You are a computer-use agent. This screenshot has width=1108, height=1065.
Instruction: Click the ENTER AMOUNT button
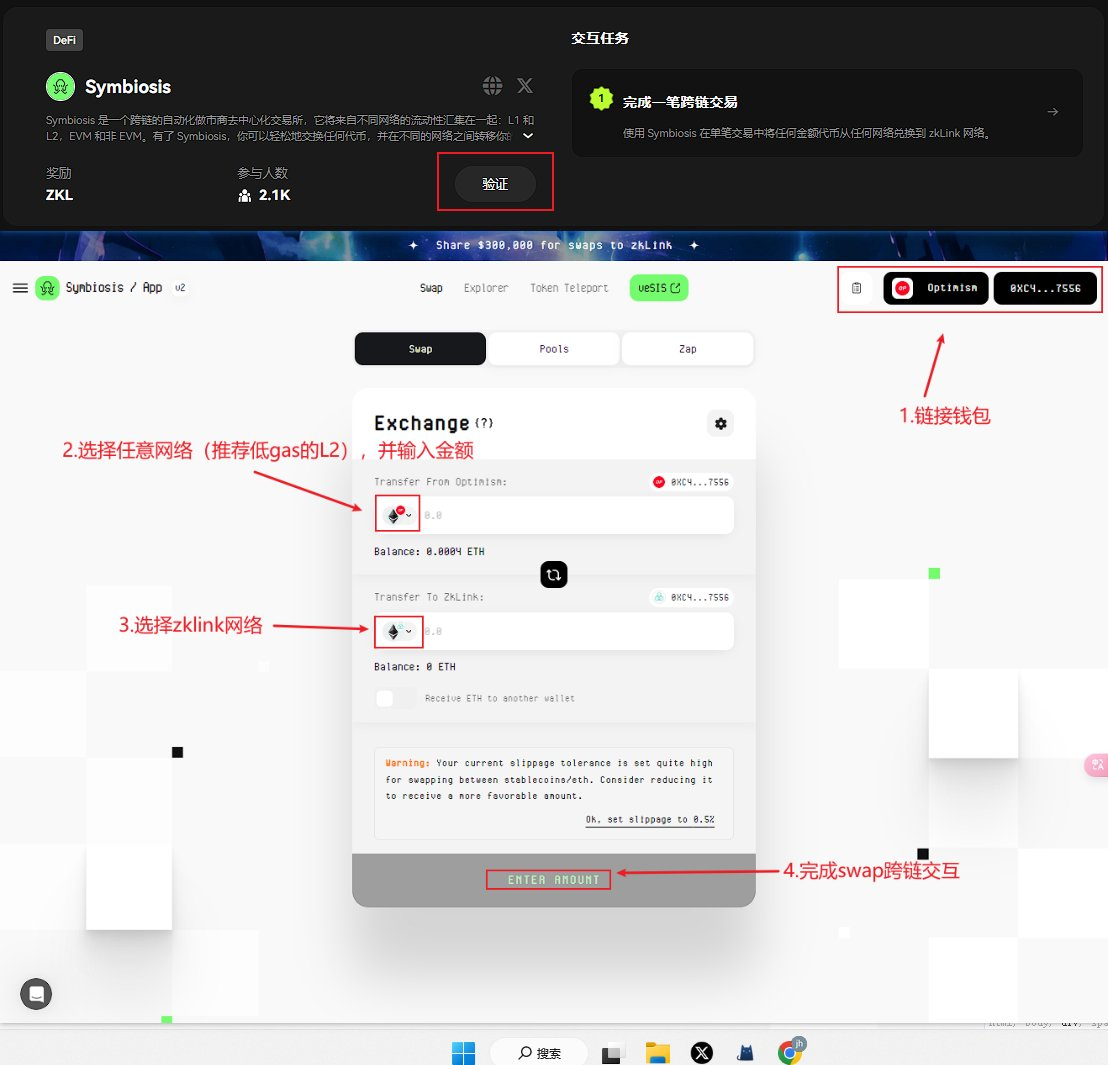click(553, 880)
